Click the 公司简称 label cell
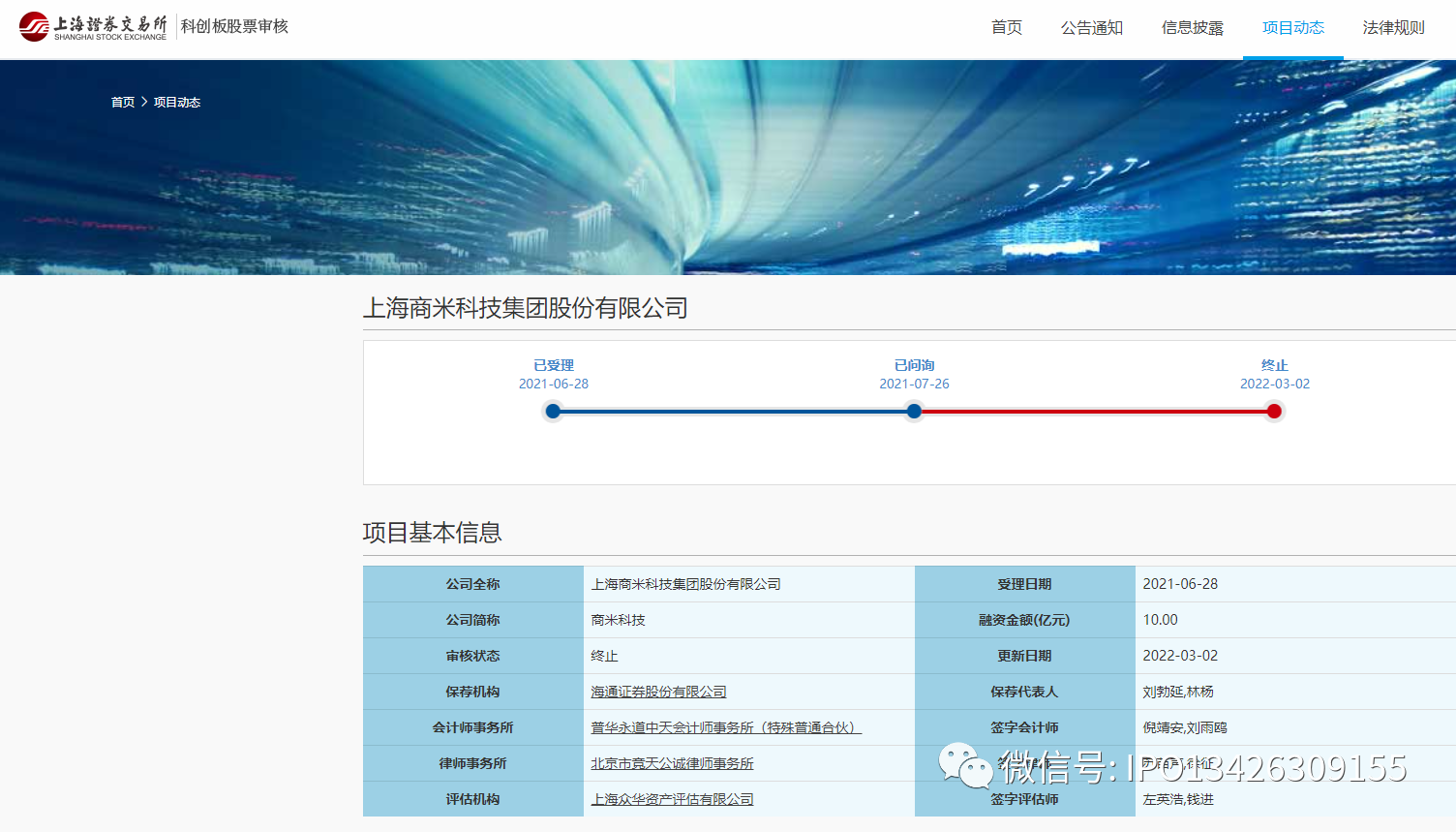This screenshot has width=1456, height=832. click(473, 620)
